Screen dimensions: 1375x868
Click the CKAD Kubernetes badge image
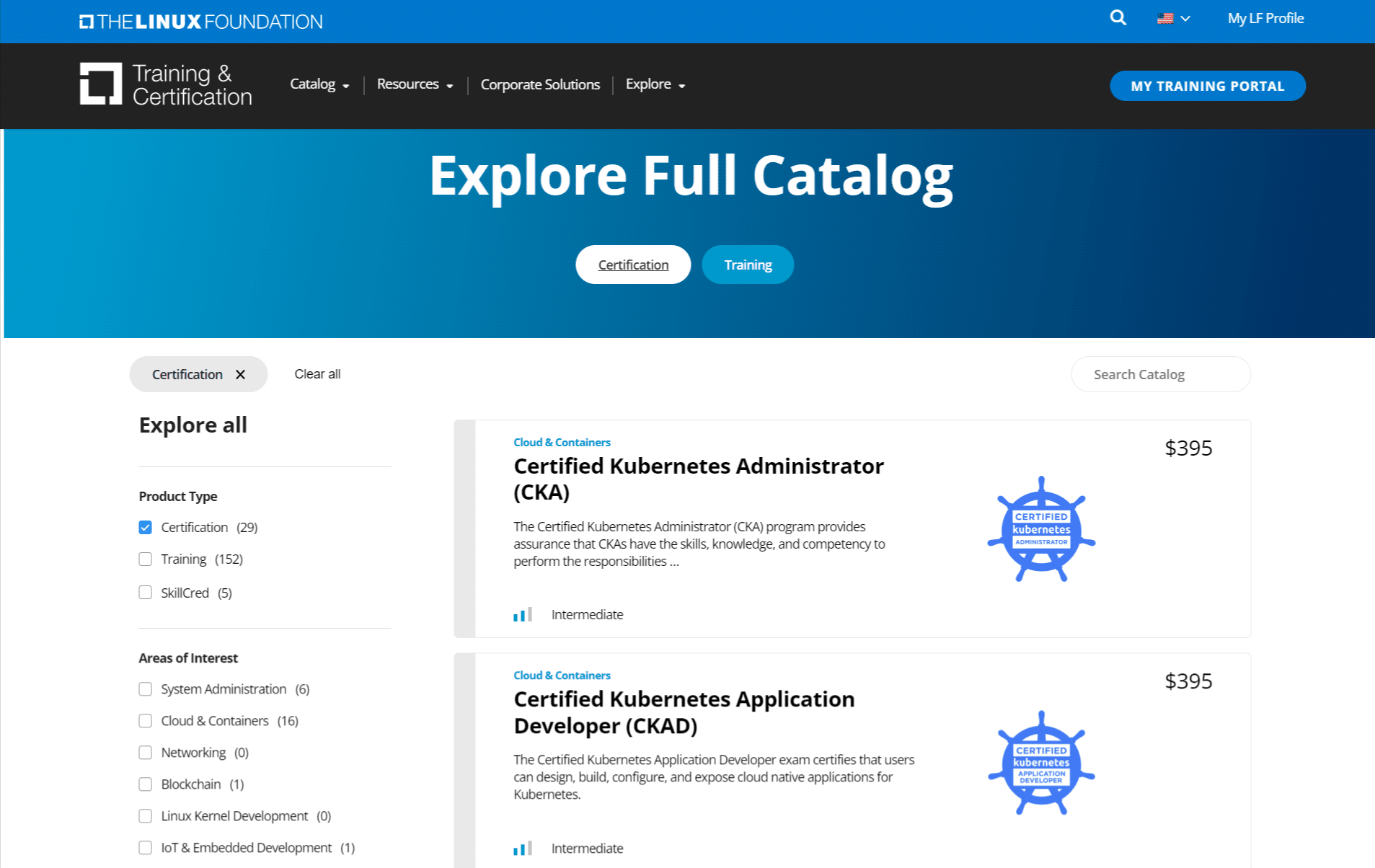point(1041,763)
